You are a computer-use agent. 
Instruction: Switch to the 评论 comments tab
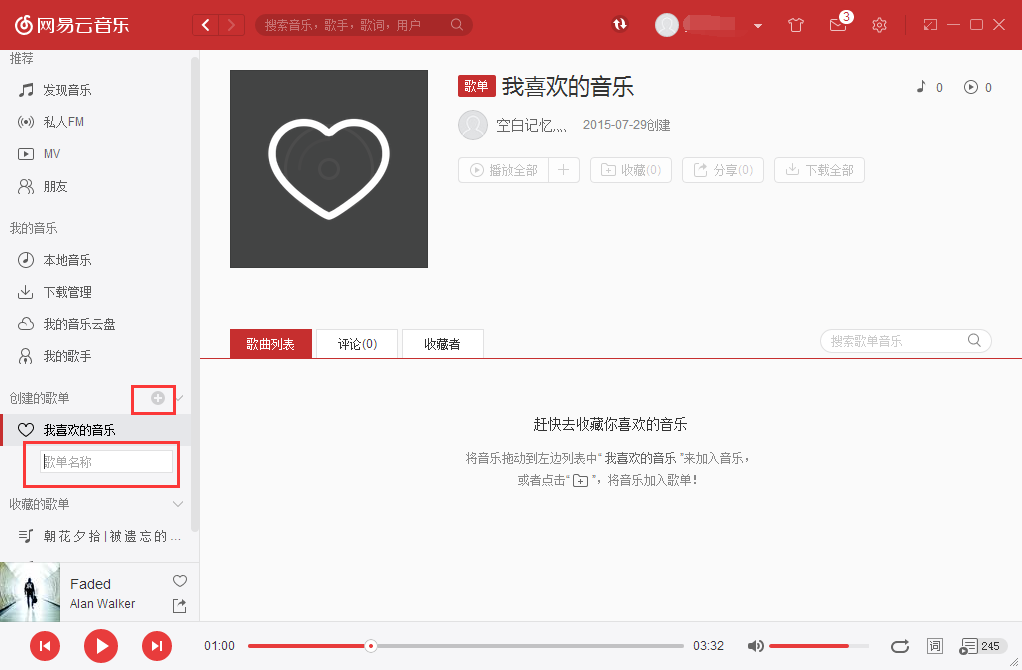click(x=356, y=342)
